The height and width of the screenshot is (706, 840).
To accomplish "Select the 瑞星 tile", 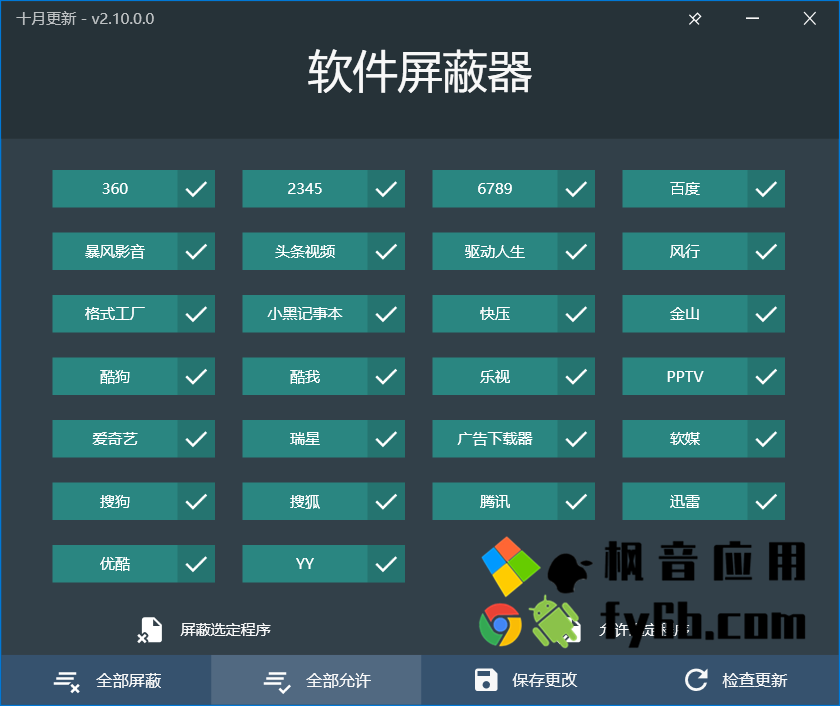I will click(x=324, y=439).
